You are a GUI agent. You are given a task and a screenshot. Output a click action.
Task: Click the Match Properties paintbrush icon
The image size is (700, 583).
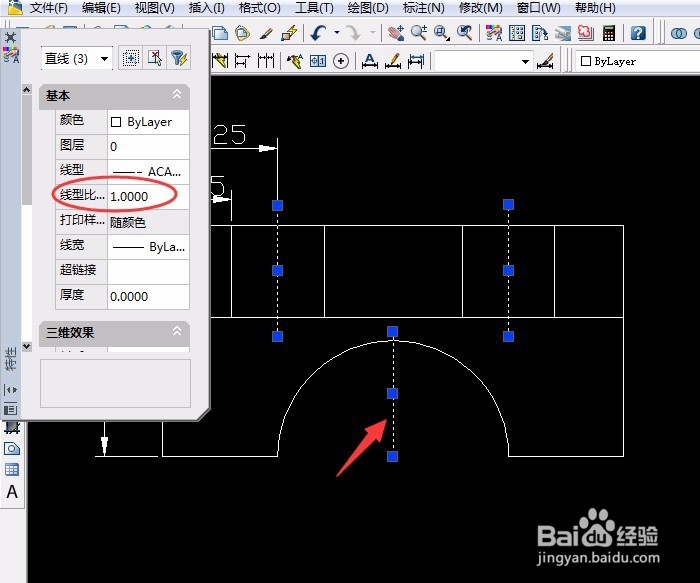[266, 33]
